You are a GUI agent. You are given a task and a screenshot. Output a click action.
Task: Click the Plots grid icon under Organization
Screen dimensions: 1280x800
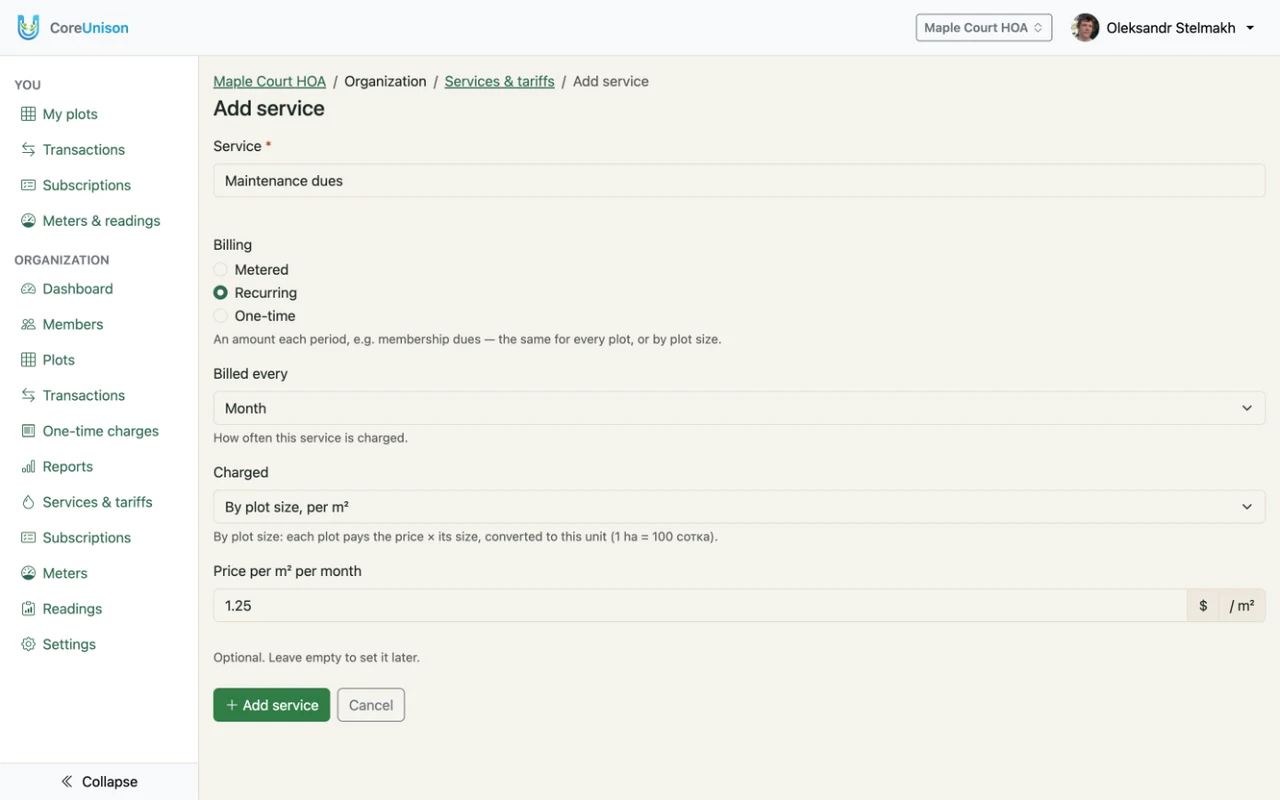tap(28, 360)
